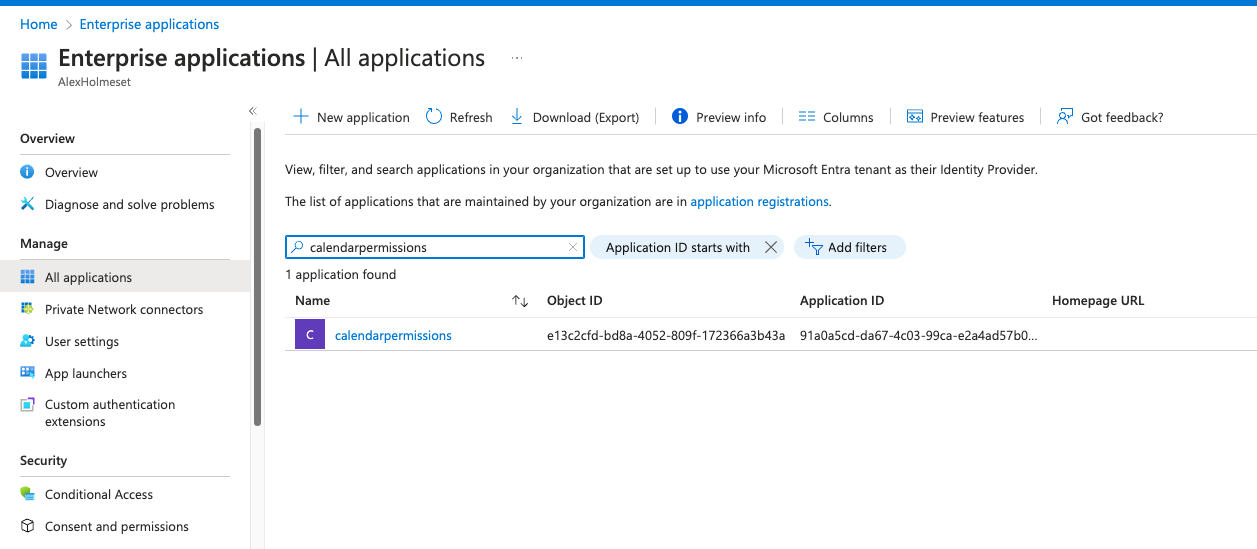The width and height of the screenshot is (1257, 549).
Task: Open the ellipsis menu beside page title
Action: (x=517, y=59)
